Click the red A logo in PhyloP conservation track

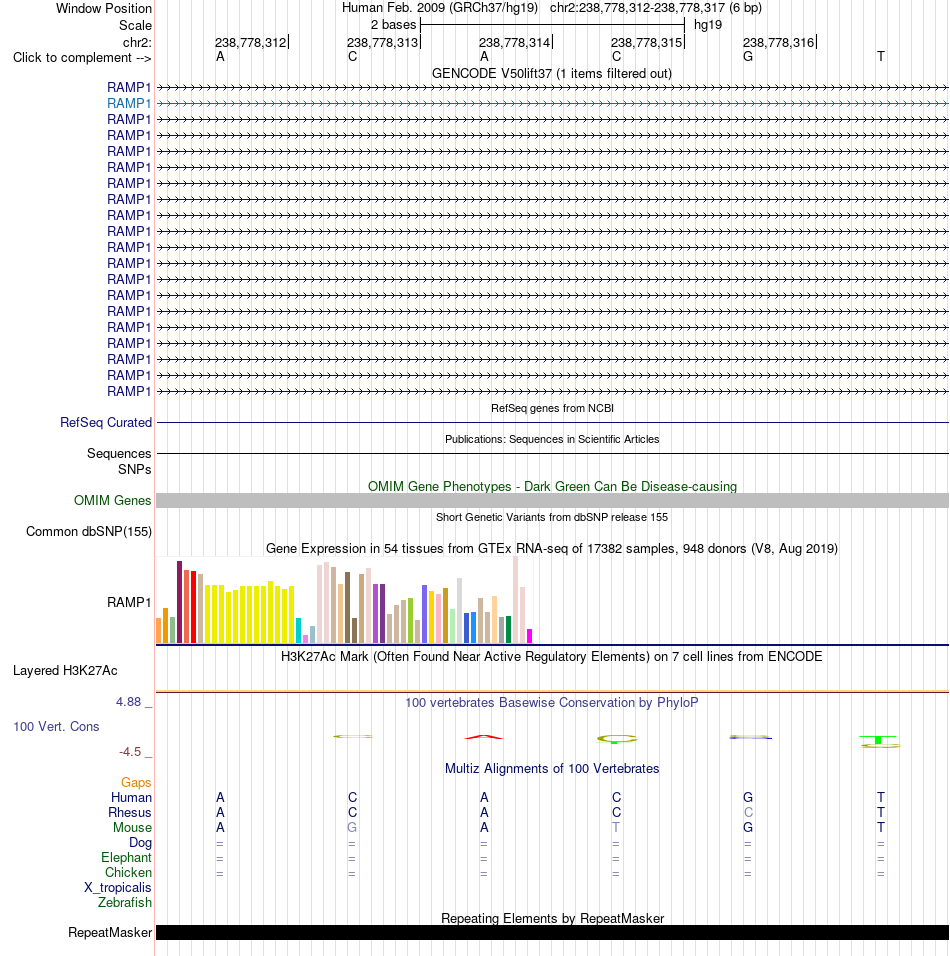(484, 737)
